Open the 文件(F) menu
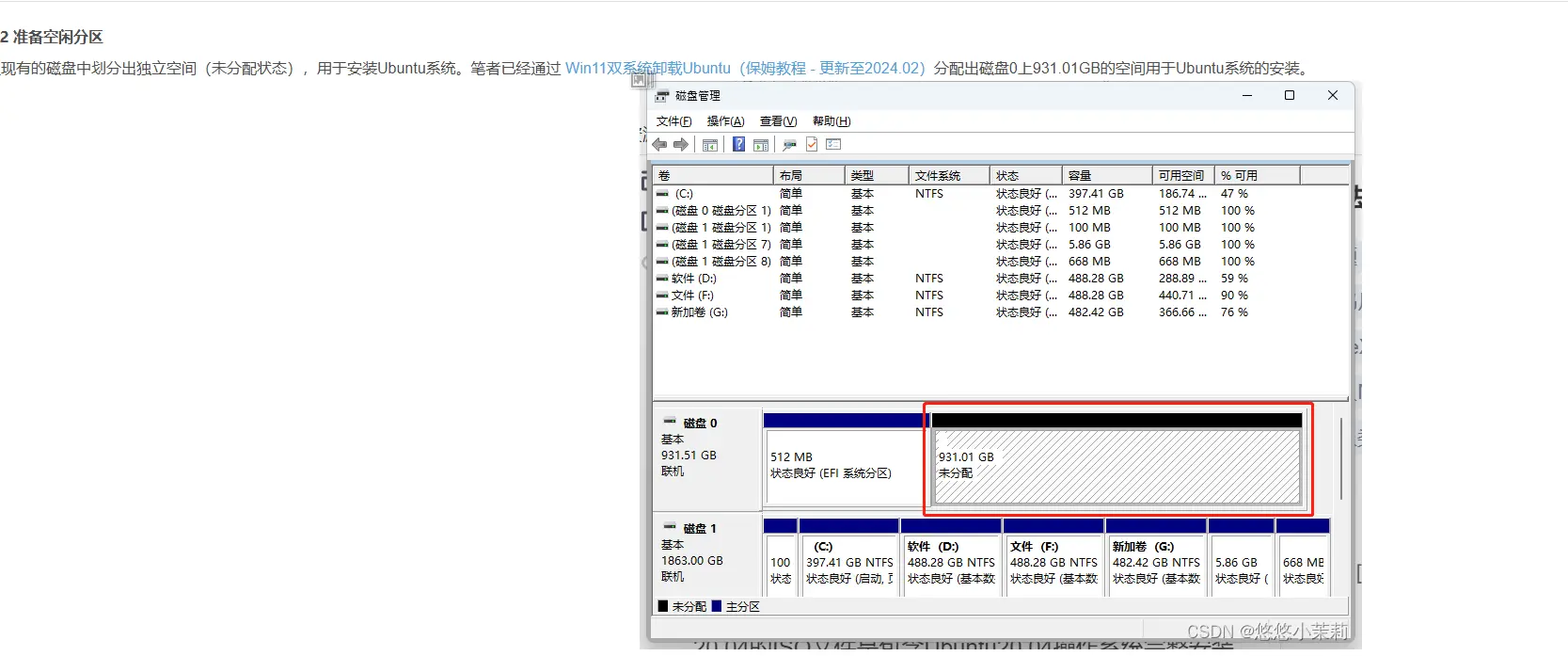Image resolution: width=1568 pixels, height=656 pixels. pos(673,121)
